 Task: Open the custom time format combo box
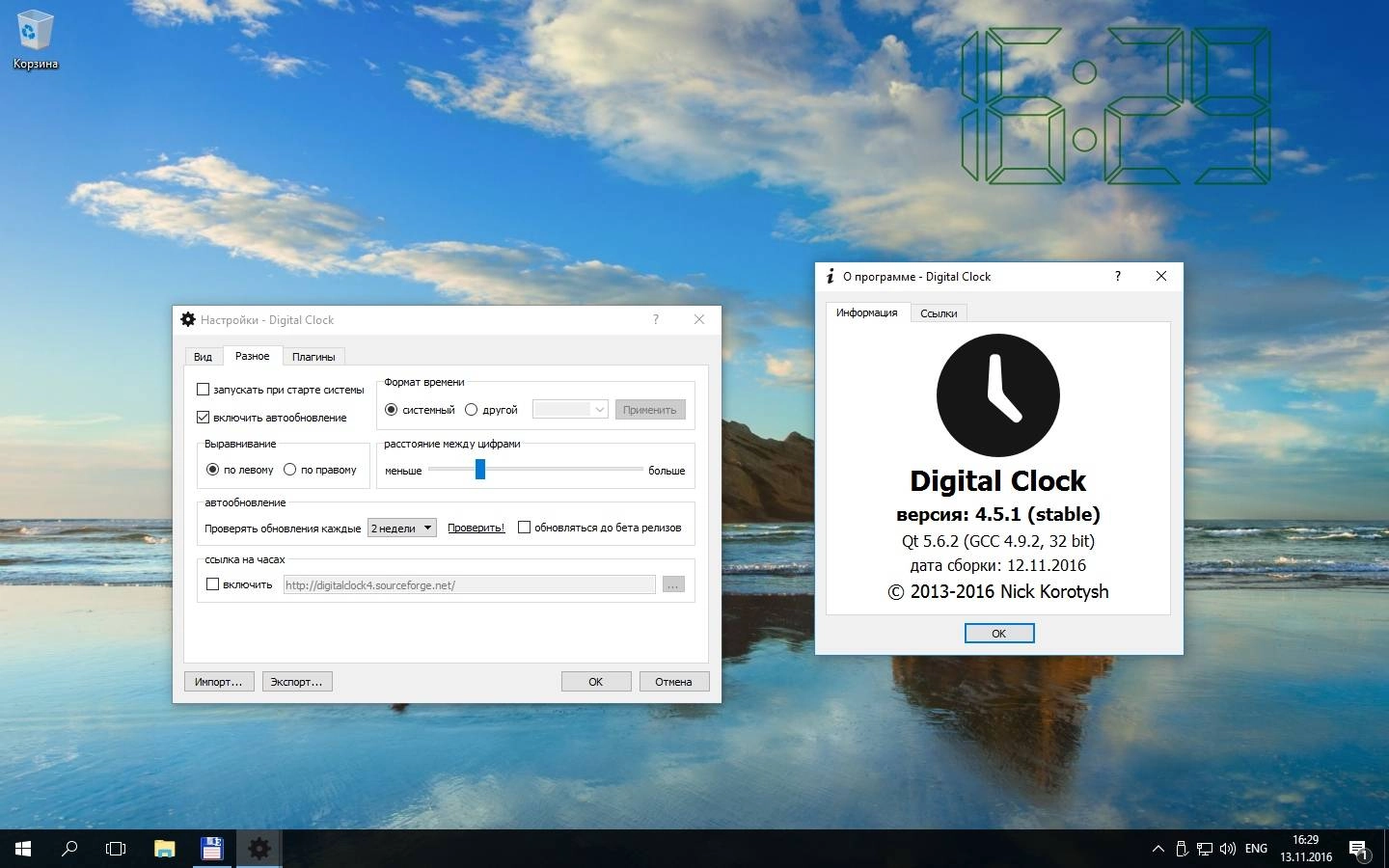(x=570, y=410)
